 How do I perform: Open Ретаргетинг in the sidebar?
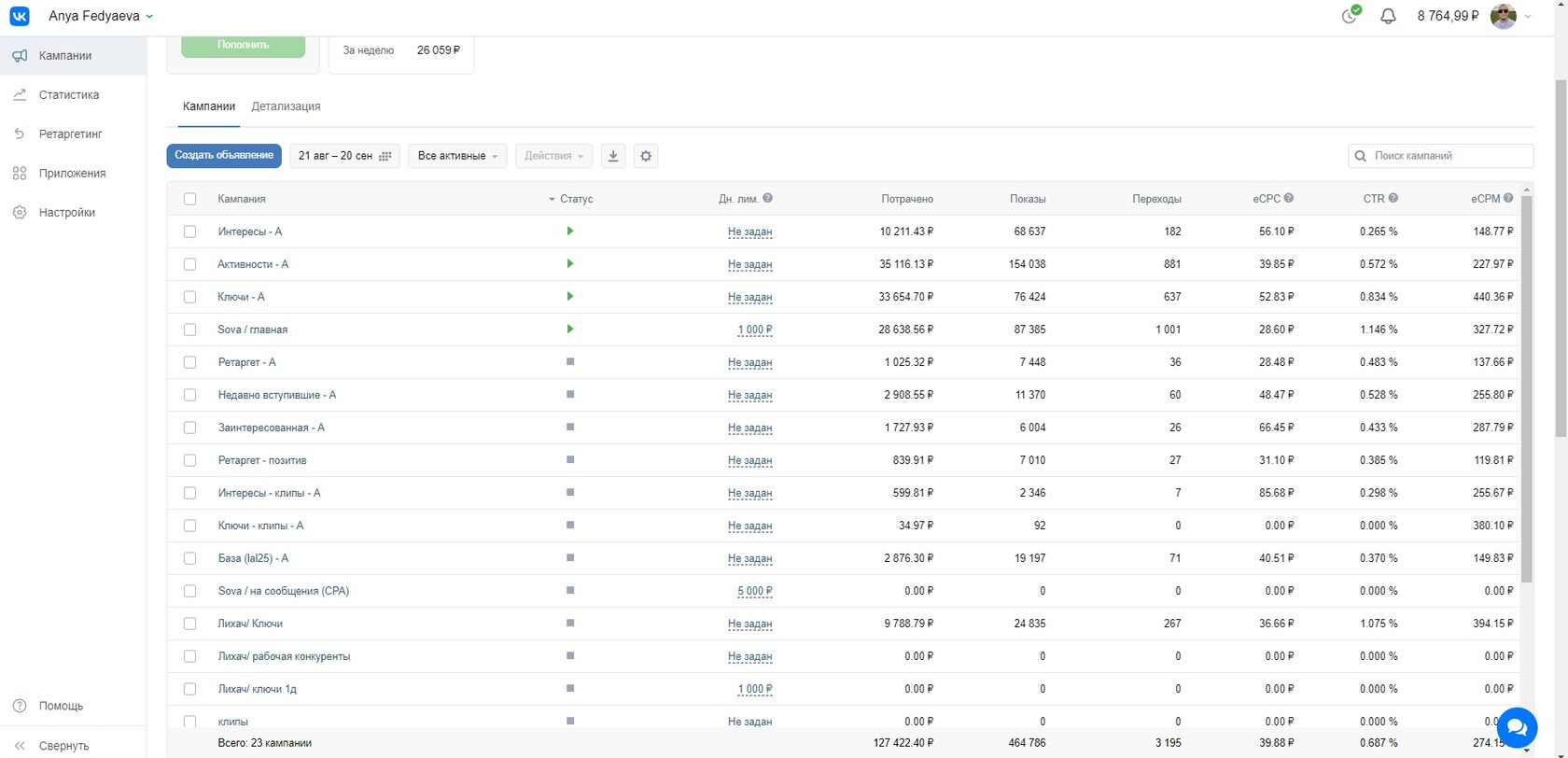71,133
